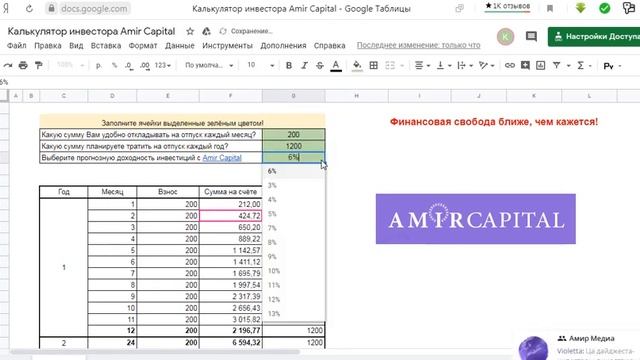Toggle strikethrough formatting
640x360 pixels.
coord(320,65)
